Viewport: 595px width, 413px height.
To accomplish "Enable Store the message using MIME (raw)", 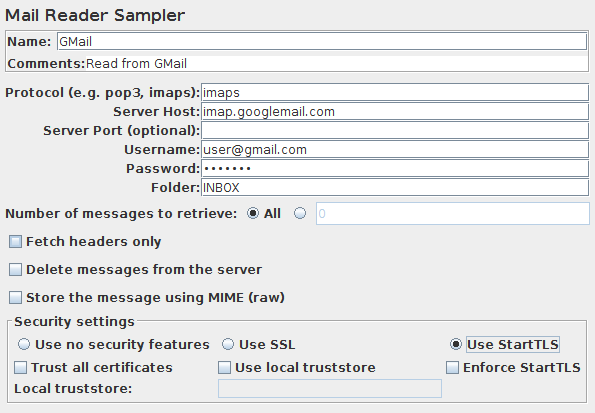I will [15, 298].
